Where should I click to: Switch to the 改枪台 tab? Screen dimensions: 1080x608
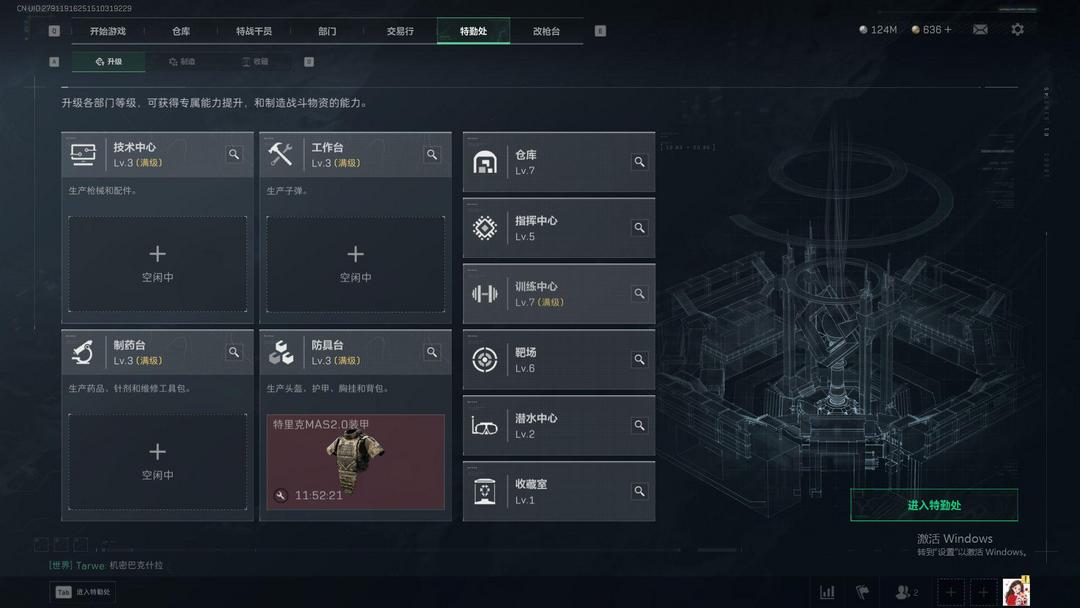(546, 31)
